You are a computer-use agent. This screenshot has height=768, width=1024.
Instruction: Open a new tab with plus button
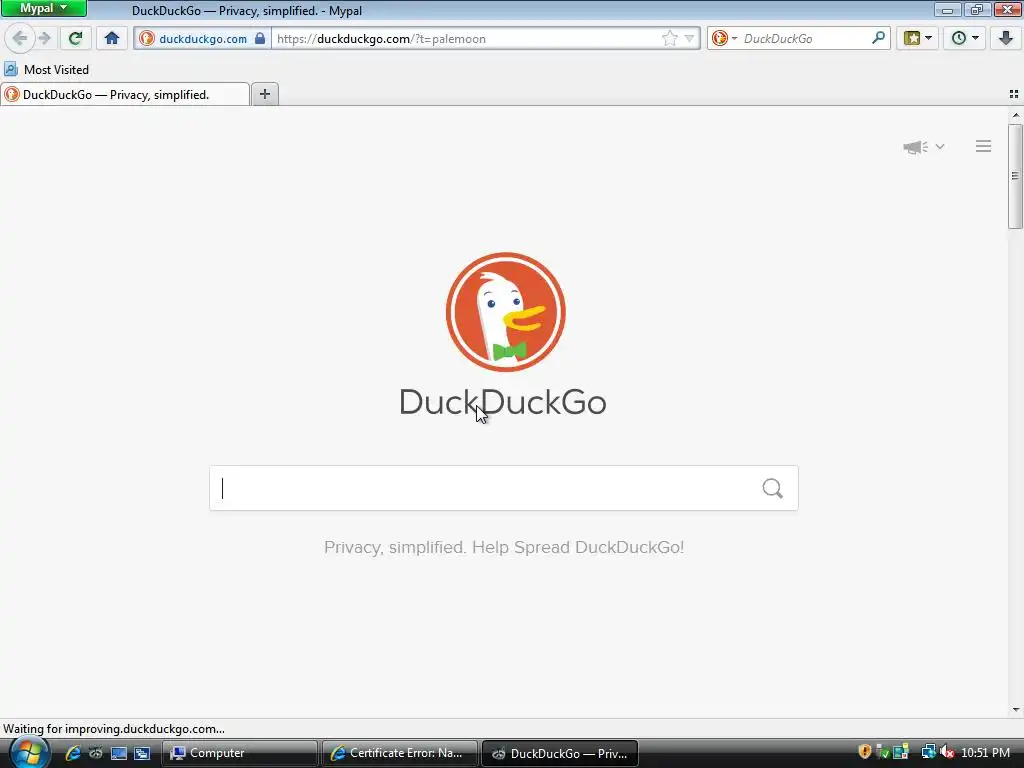pos(264,94)
